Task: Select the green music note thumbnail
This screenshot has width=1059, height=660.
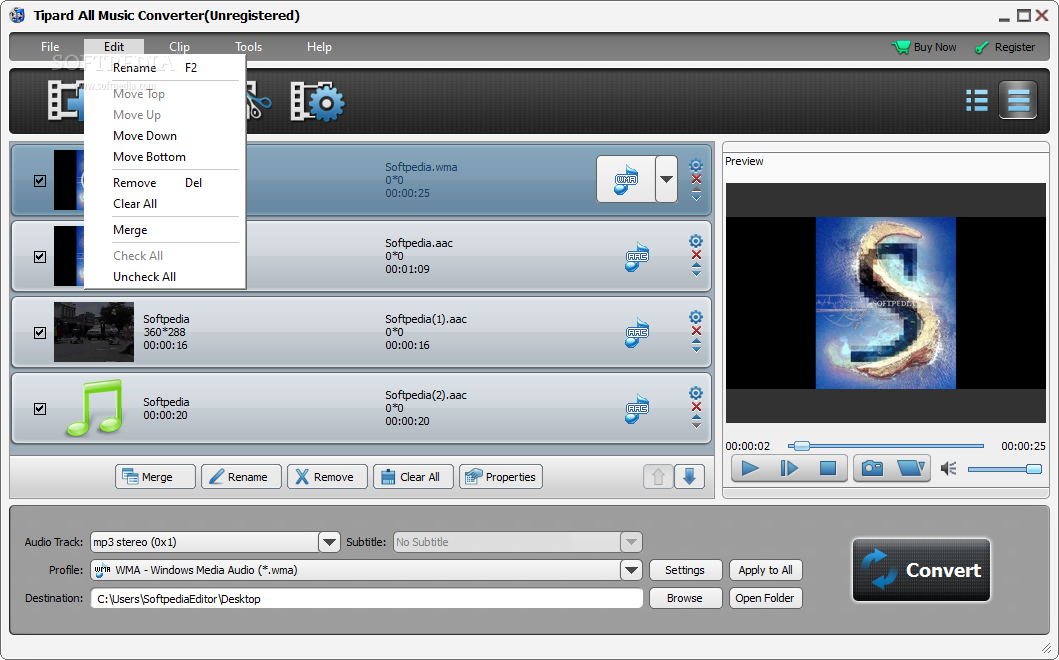Action: click(95, 408)
